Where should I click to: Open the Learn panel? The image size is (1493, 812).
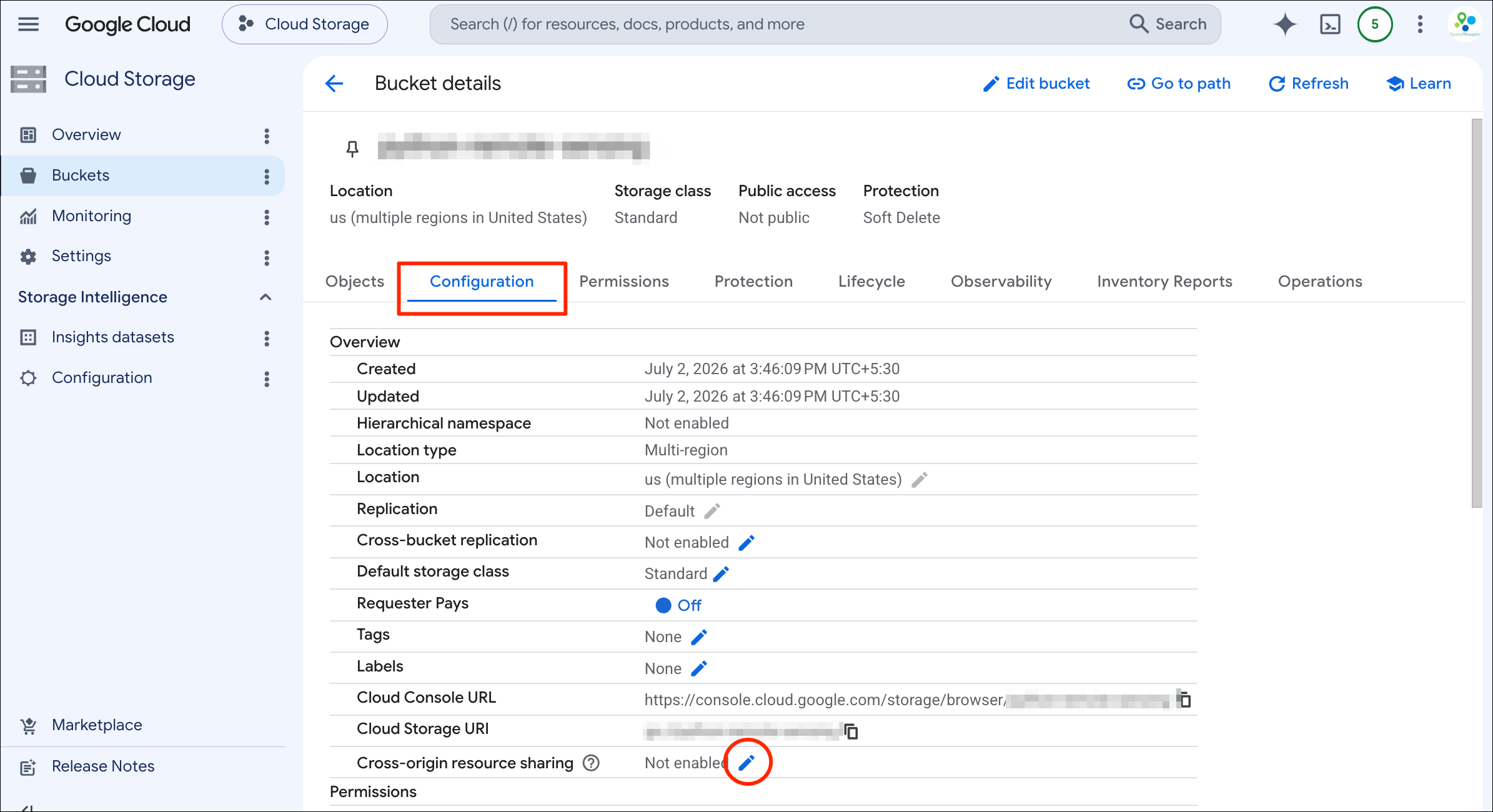[1419, 84]
